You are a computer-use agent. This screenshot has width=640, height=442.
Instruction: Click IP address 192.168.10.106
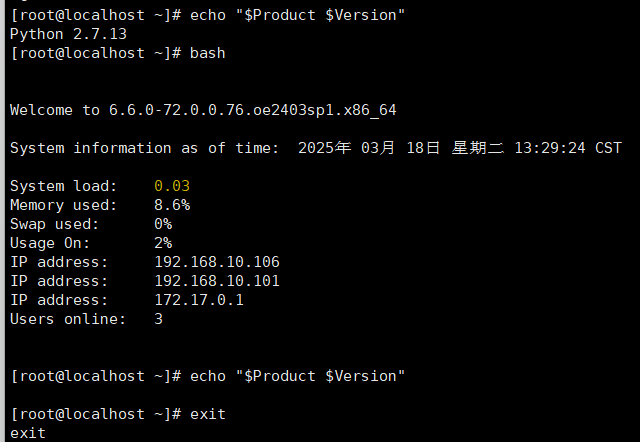tap(217, 262)
